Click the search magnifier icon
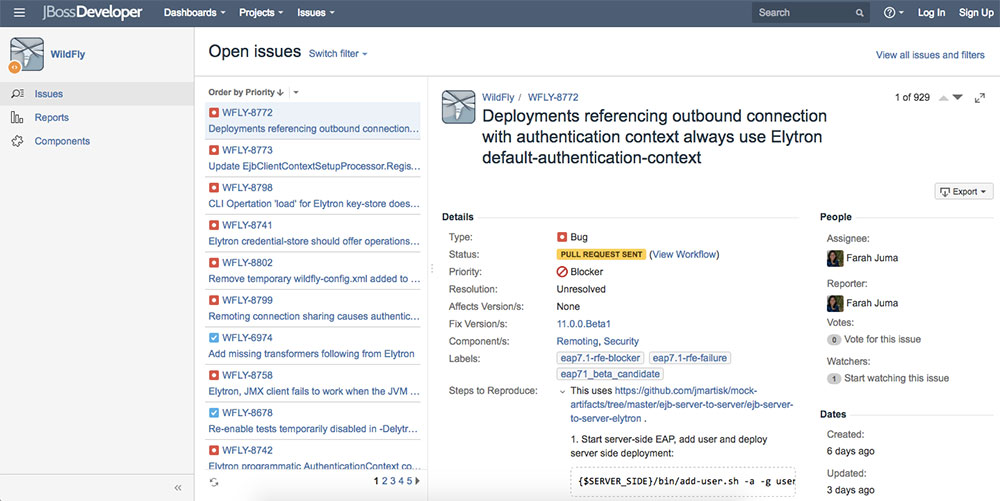This screenshot has width=1000, height=501. tap(860, 13)
